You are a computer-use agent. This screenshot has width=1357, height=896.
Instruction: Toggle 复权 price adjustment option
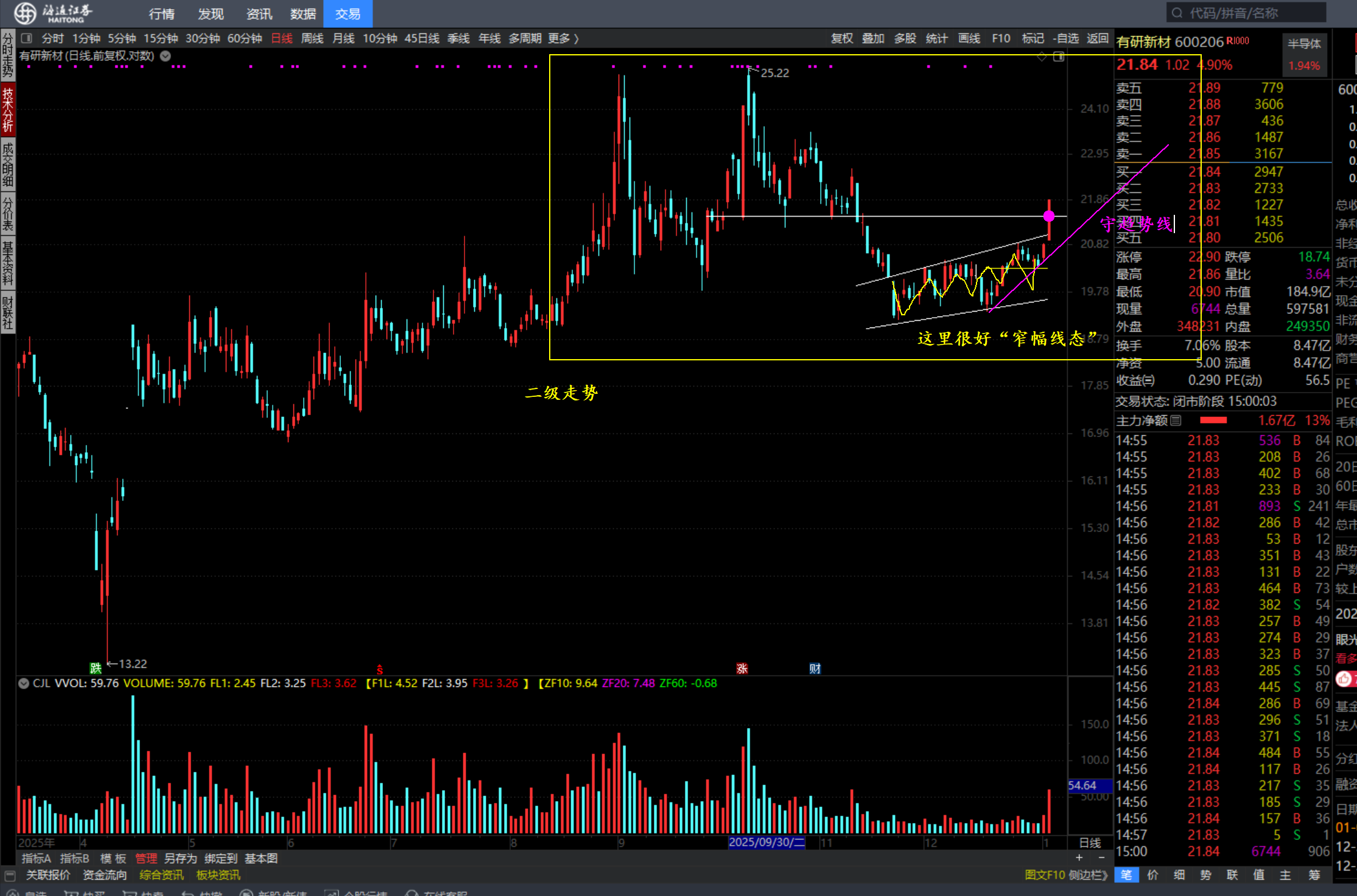(842, 38)
